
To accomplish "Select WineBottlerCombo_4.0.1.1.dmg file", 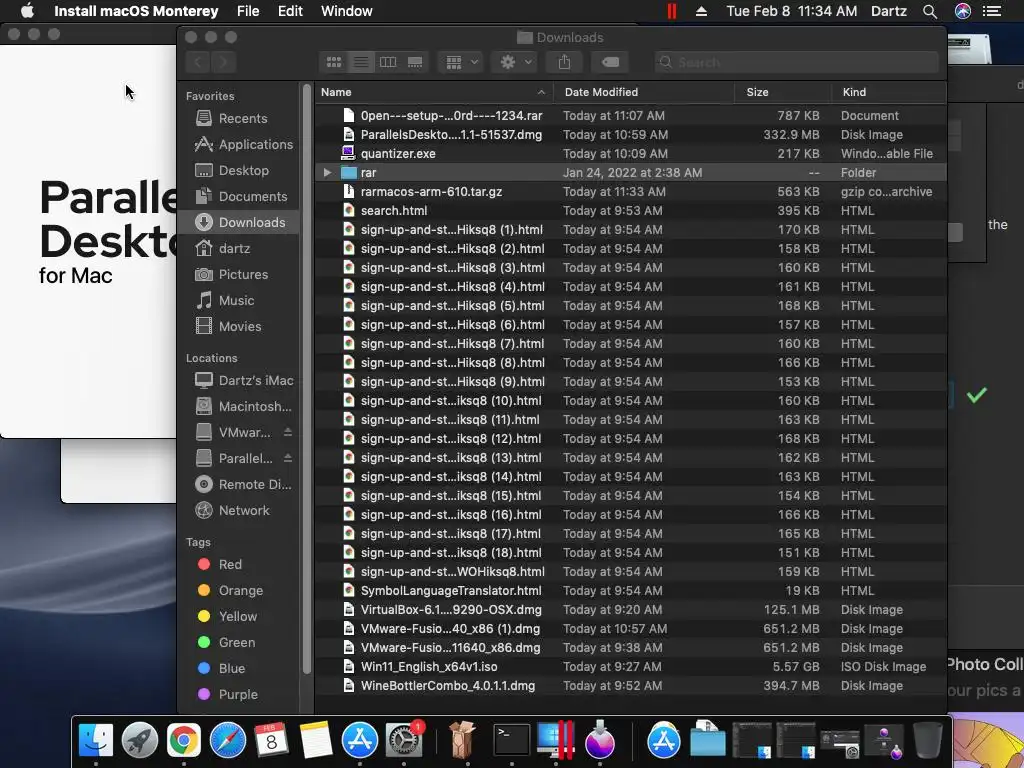I will click(x=631, y=686).
